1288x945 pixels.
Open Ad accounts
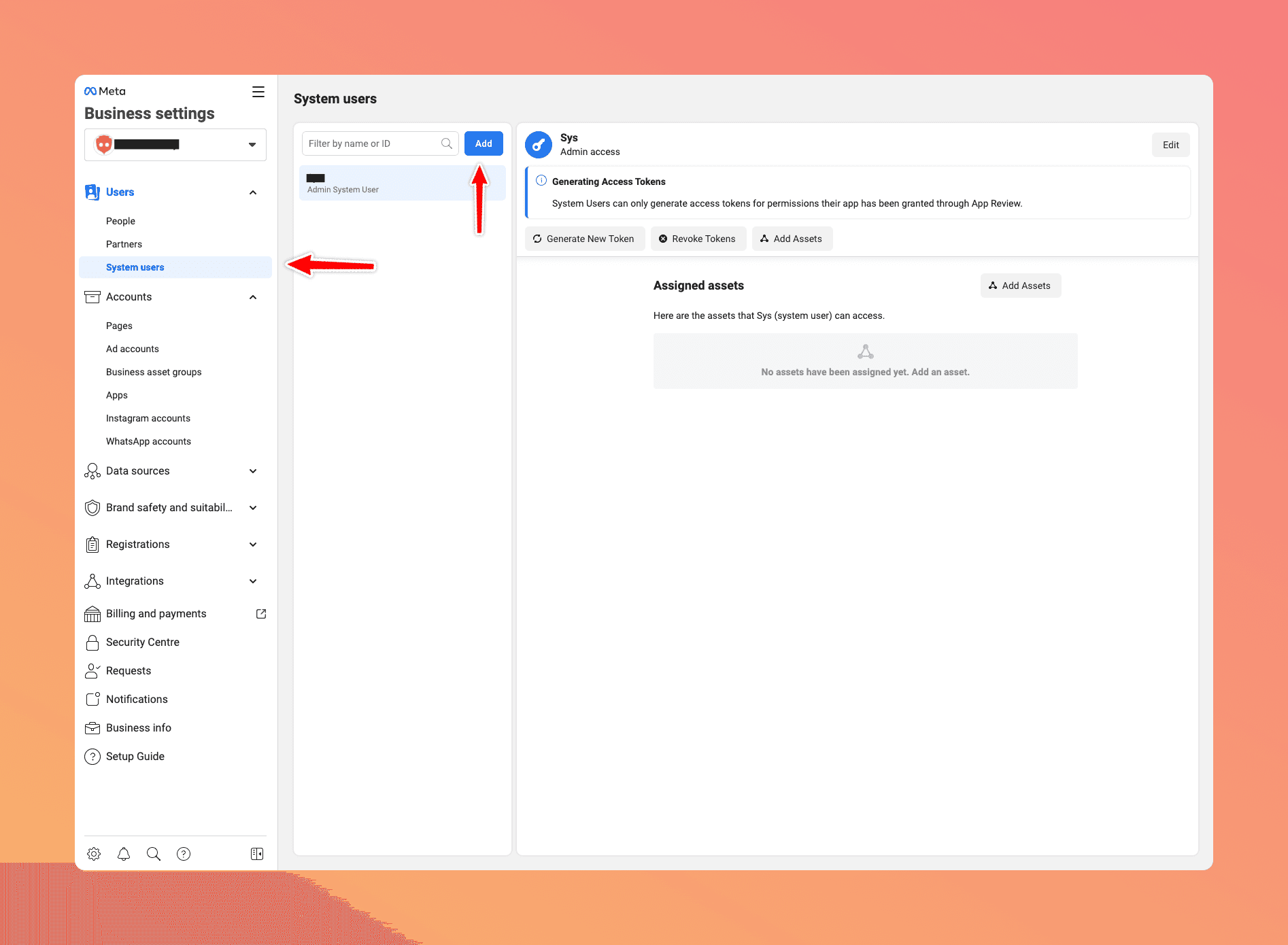coord(133,349)
